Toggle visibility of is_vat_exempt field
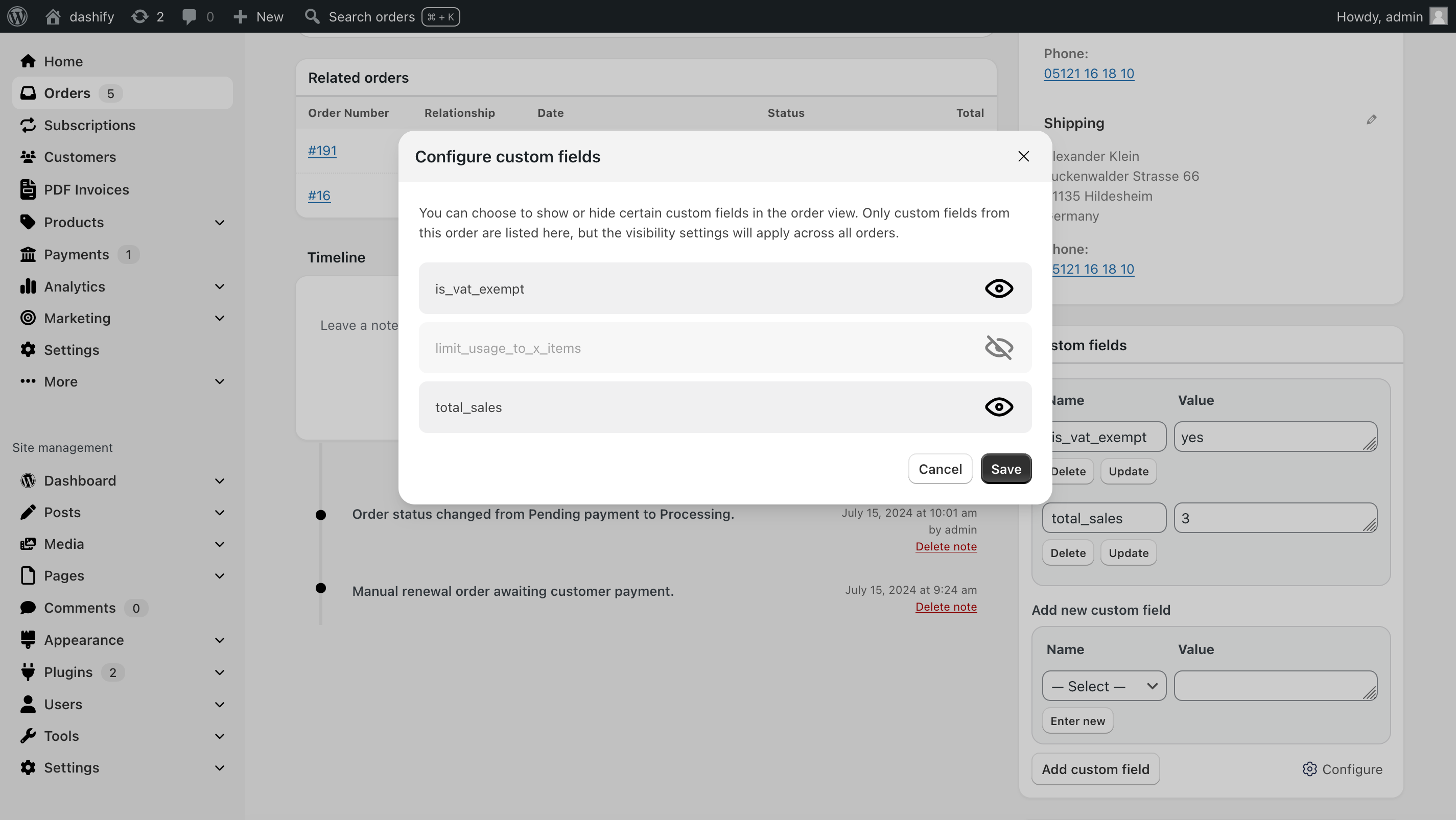 click(x=999, y=288)
